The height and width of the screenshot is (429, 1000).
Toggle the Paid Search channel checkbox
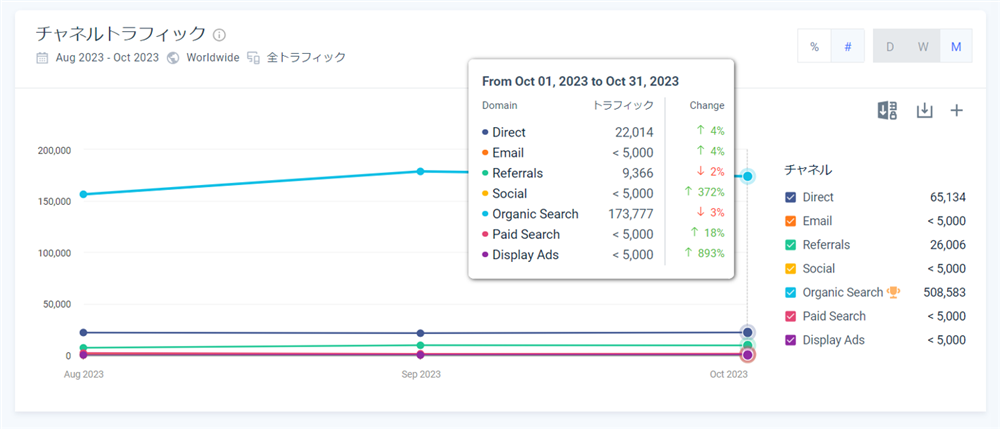coord(791,316)
